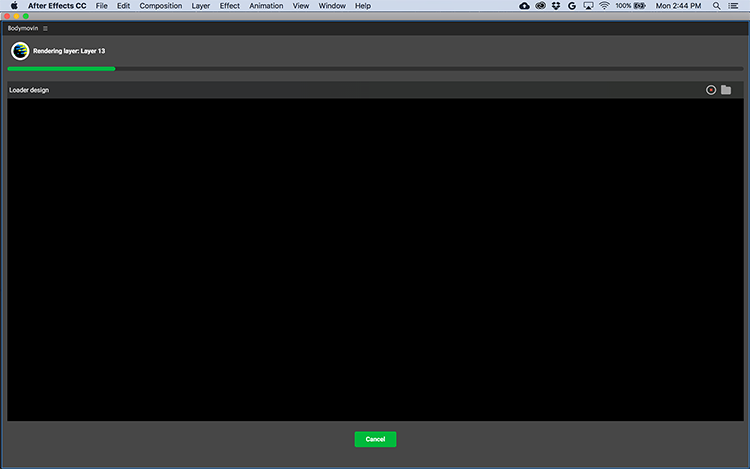Open the Edit menu
Screen dimensions: 750x469
[x=123, y=6]
